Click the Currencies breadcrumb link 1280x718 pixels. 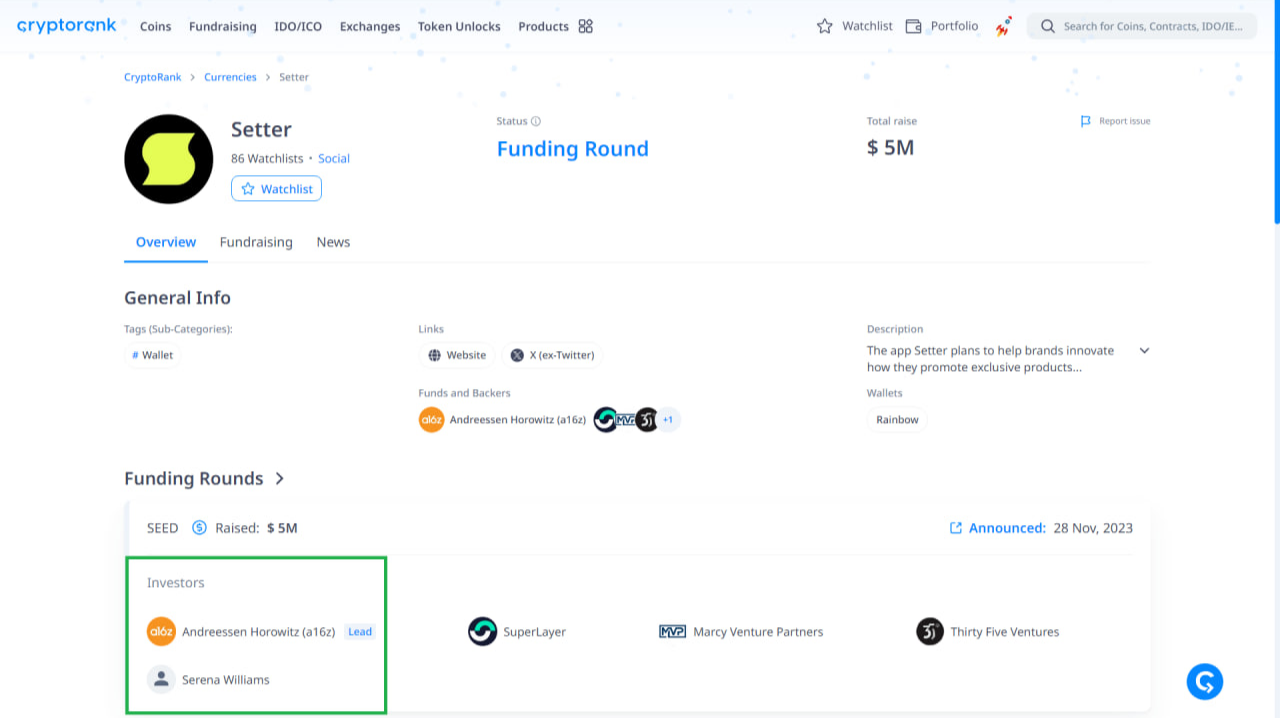point(230,77)
